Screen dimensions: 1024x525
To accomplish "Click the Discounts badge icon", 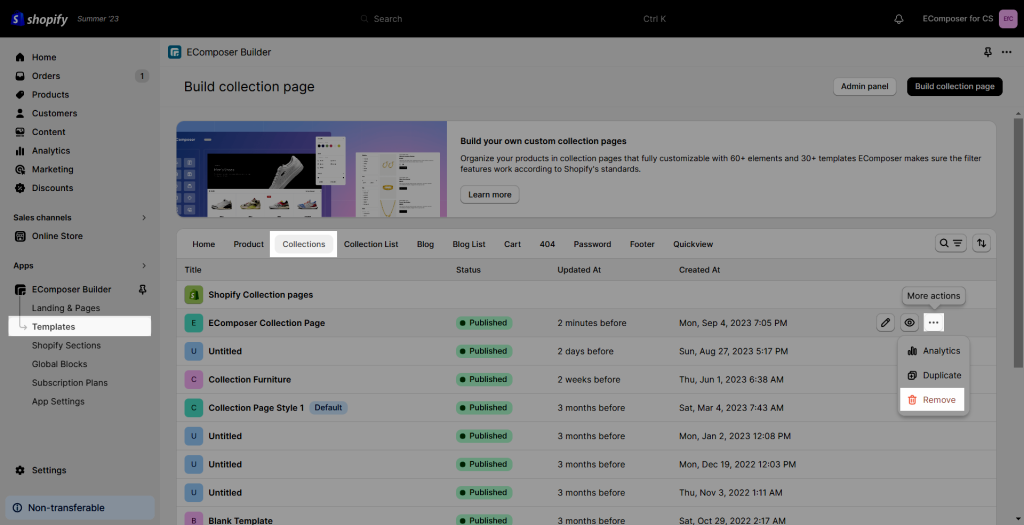I will pyautogui.click(x=20, y=188).
